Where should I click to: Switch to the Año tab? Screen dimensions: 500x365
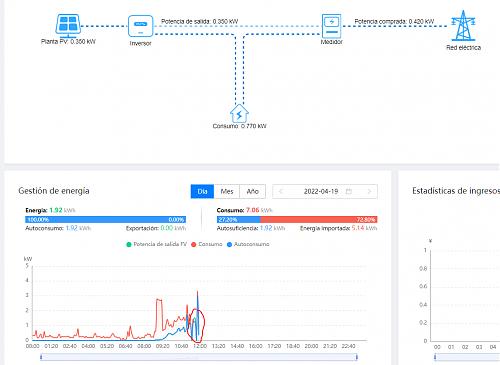tap(252, 191)
